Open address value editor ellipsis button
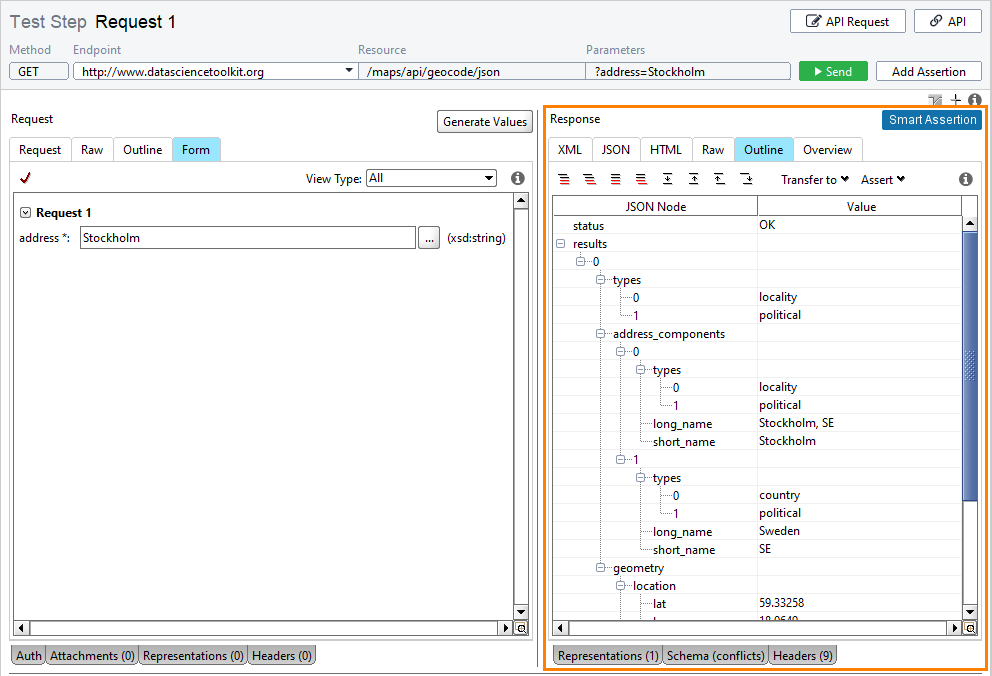 [429, 238]
